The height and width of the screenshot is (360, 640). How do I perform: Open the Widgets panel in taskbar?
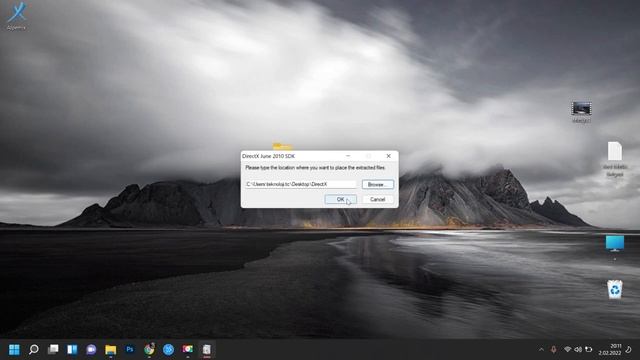point(72,349)
